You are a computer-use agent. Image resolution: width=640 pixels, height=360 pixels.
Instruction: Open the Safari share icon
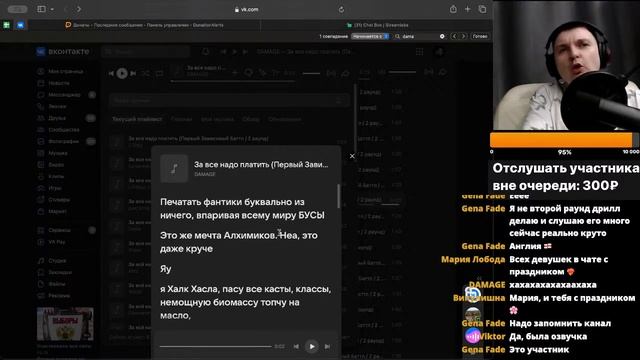pyautogui.click(x=453, y=9)
